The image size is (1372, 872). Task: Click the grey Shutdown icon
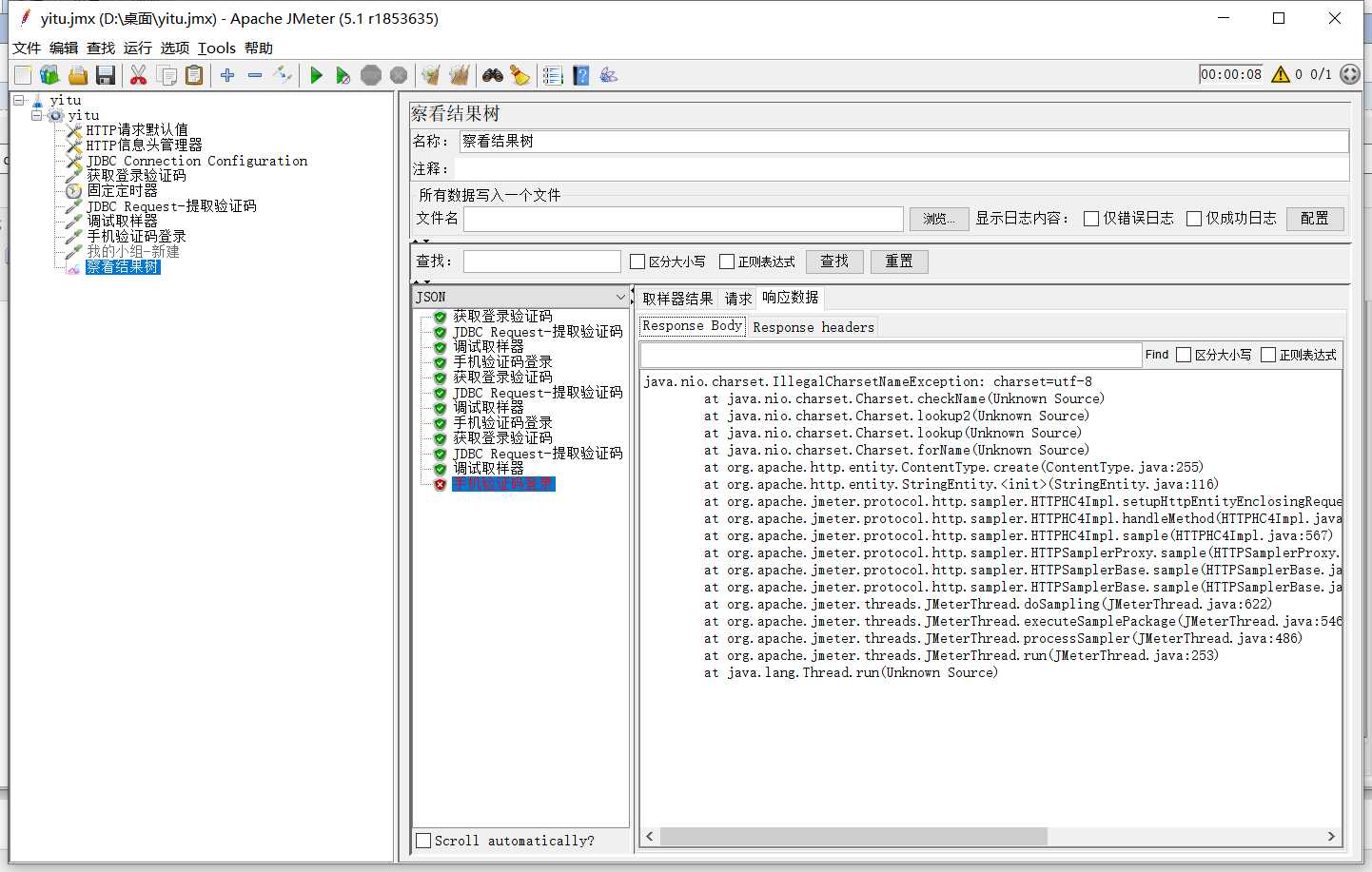click(x=399, y=75)
